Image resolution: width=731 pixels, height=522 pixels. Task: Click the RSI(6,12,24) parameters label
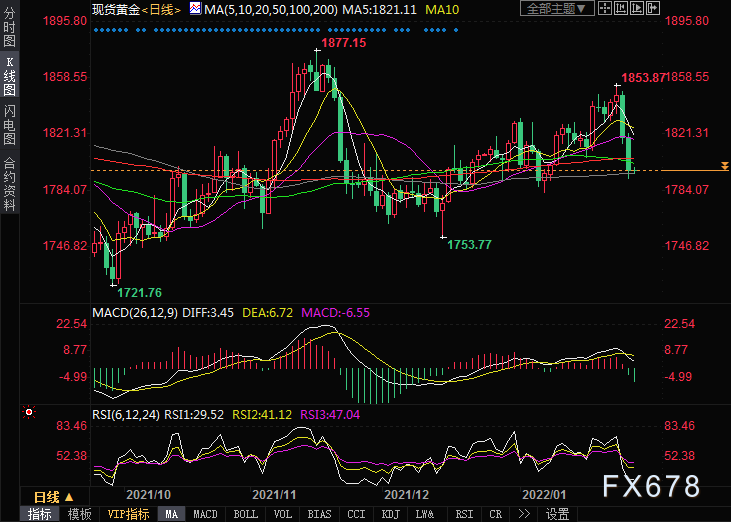coord(126,414)
